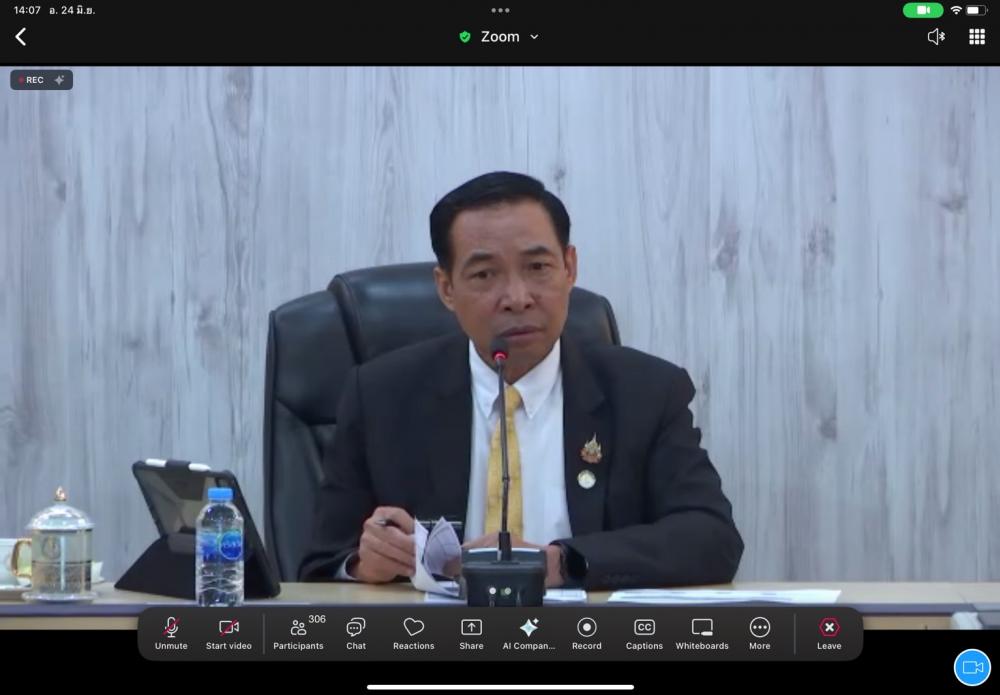
Task: Go back with the top-left arrow
Action: click(x=21, y=36)
